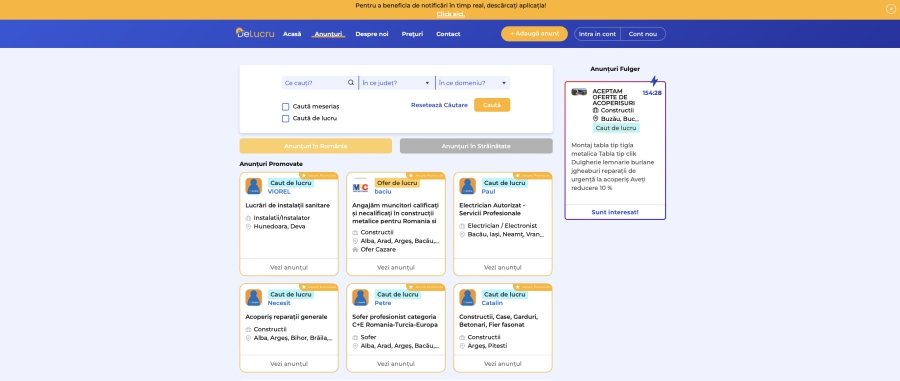
Task: Click the search magnifier icon
Action: [x=351, y=83]
